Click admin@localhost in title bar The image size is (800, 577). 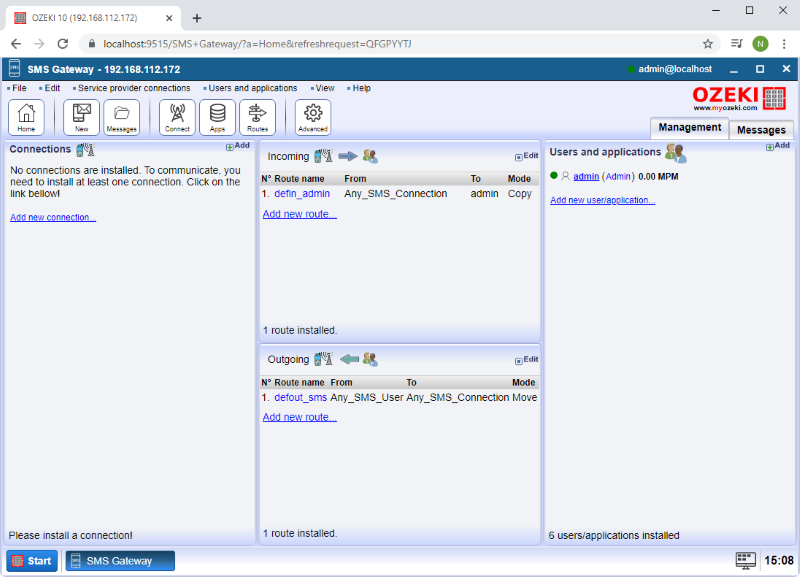click(674, 69)
